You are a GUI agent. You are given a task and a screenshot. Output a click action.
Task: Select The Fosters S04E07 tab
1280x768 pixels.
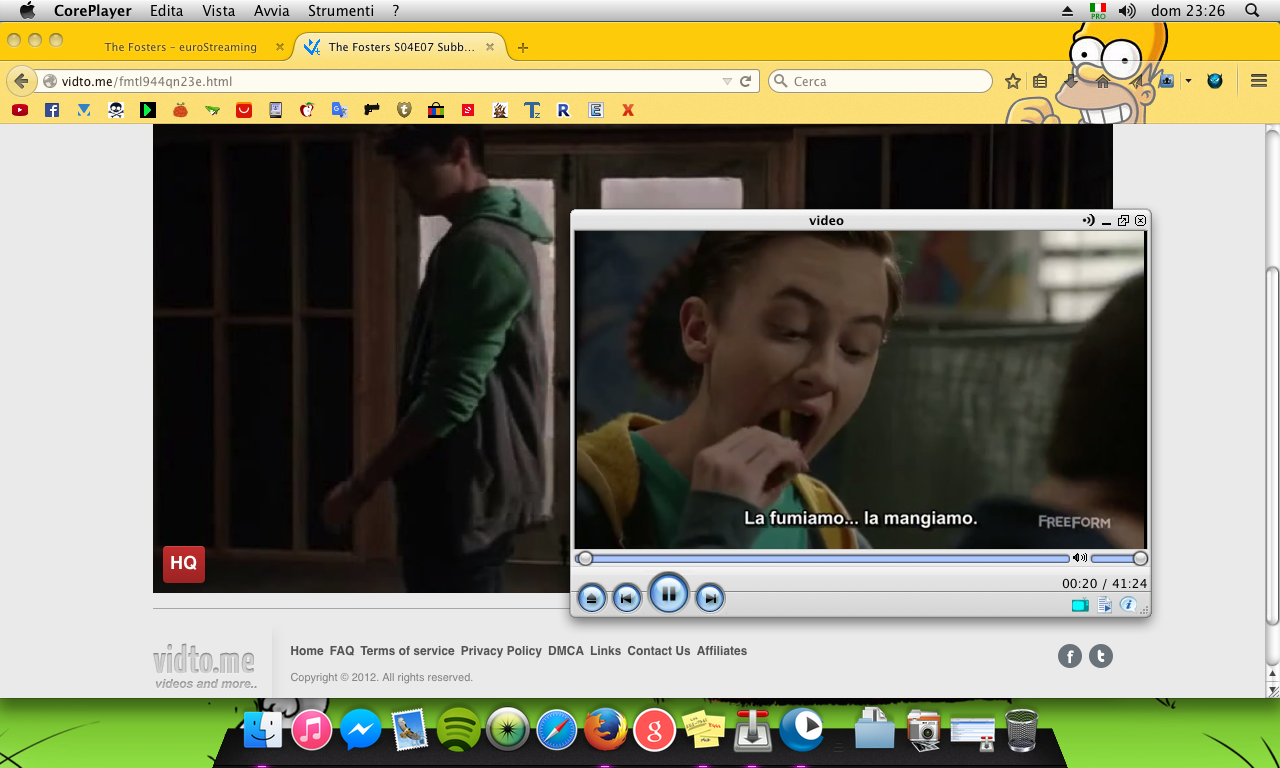401,47
